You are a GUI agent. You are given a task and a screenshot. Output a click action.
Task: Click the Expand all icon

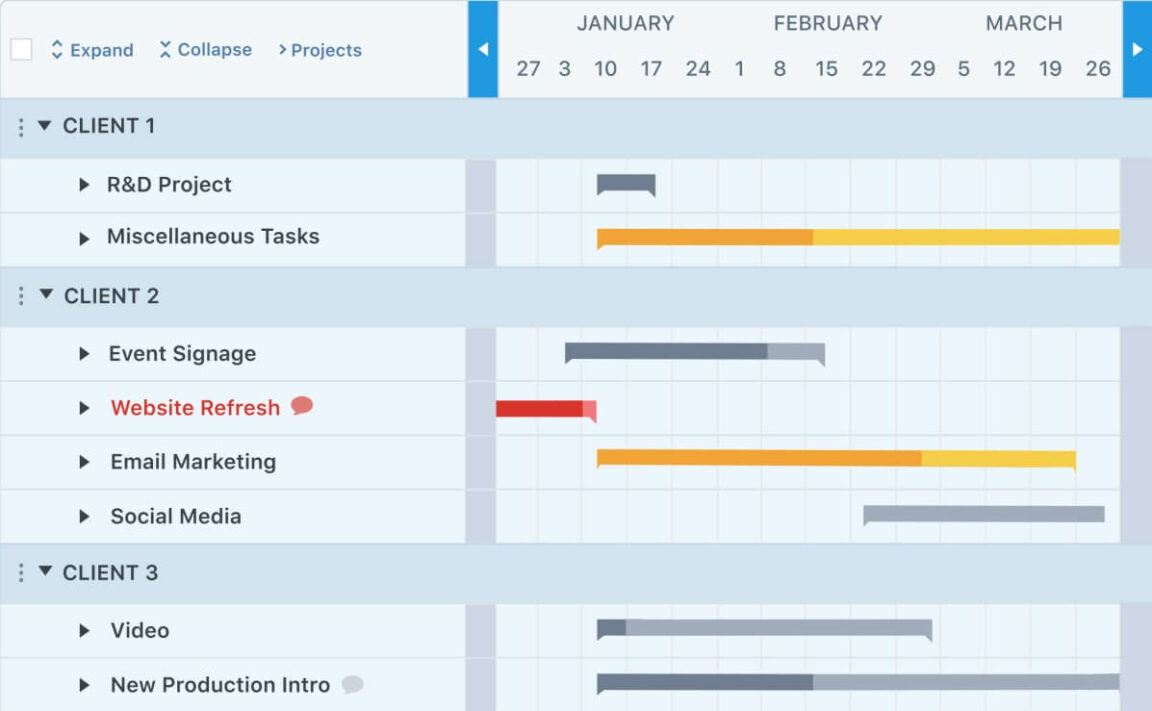(x=58, y=49)
